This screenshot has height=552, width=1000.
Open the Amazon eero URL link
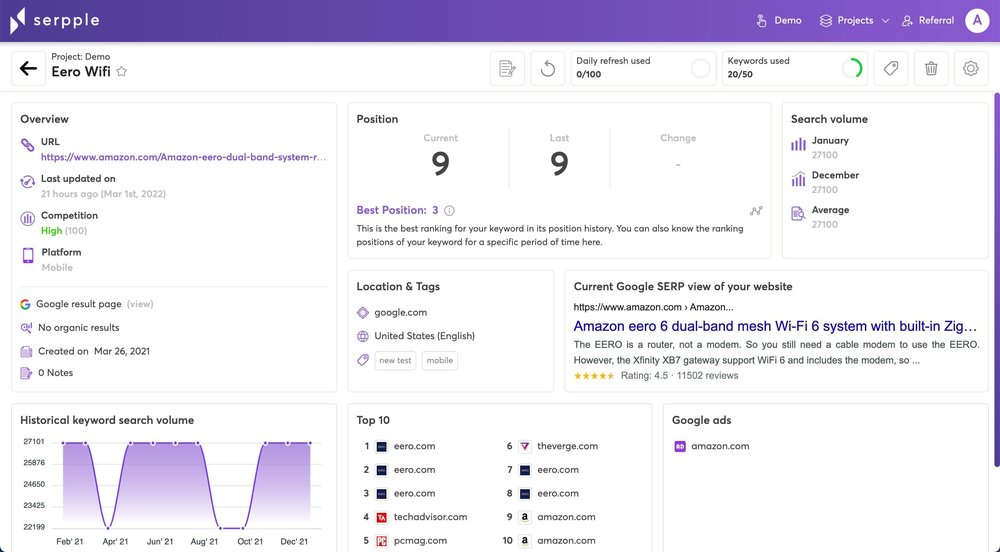click(184, 157)
